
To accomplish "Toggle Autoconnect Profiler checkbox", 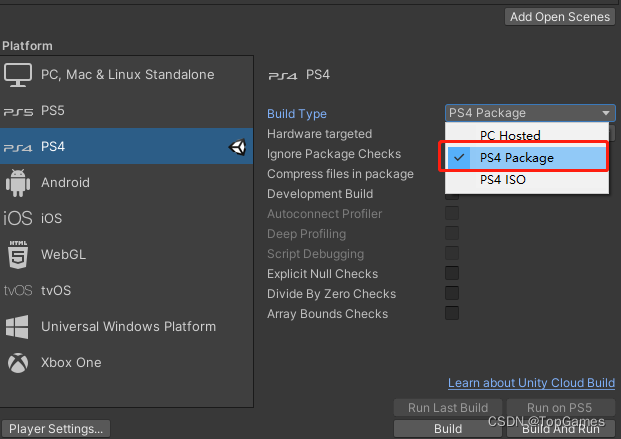I will 452,213.
